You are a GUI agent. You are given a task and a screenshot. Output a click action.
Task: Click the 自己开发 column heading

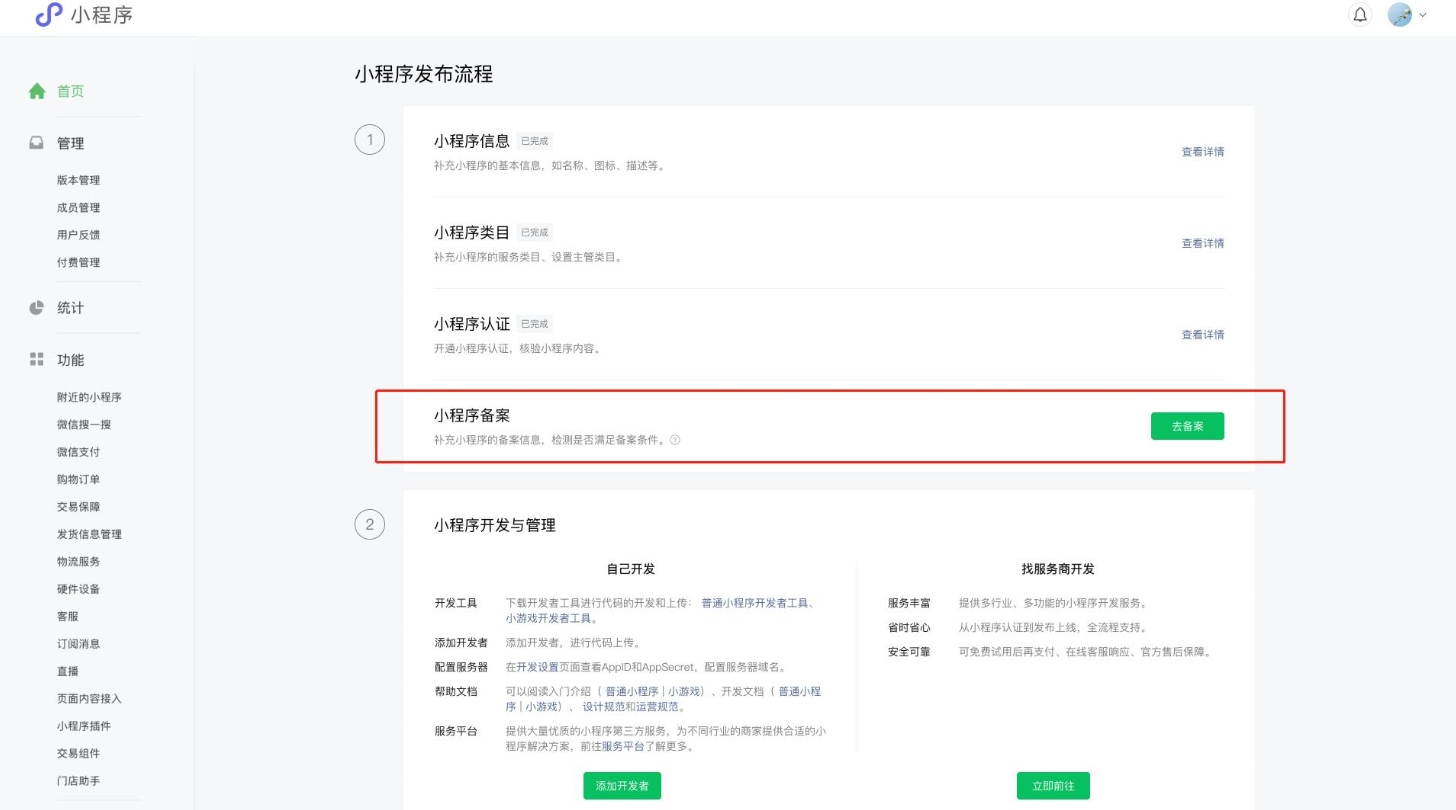(x=631, y=568)
